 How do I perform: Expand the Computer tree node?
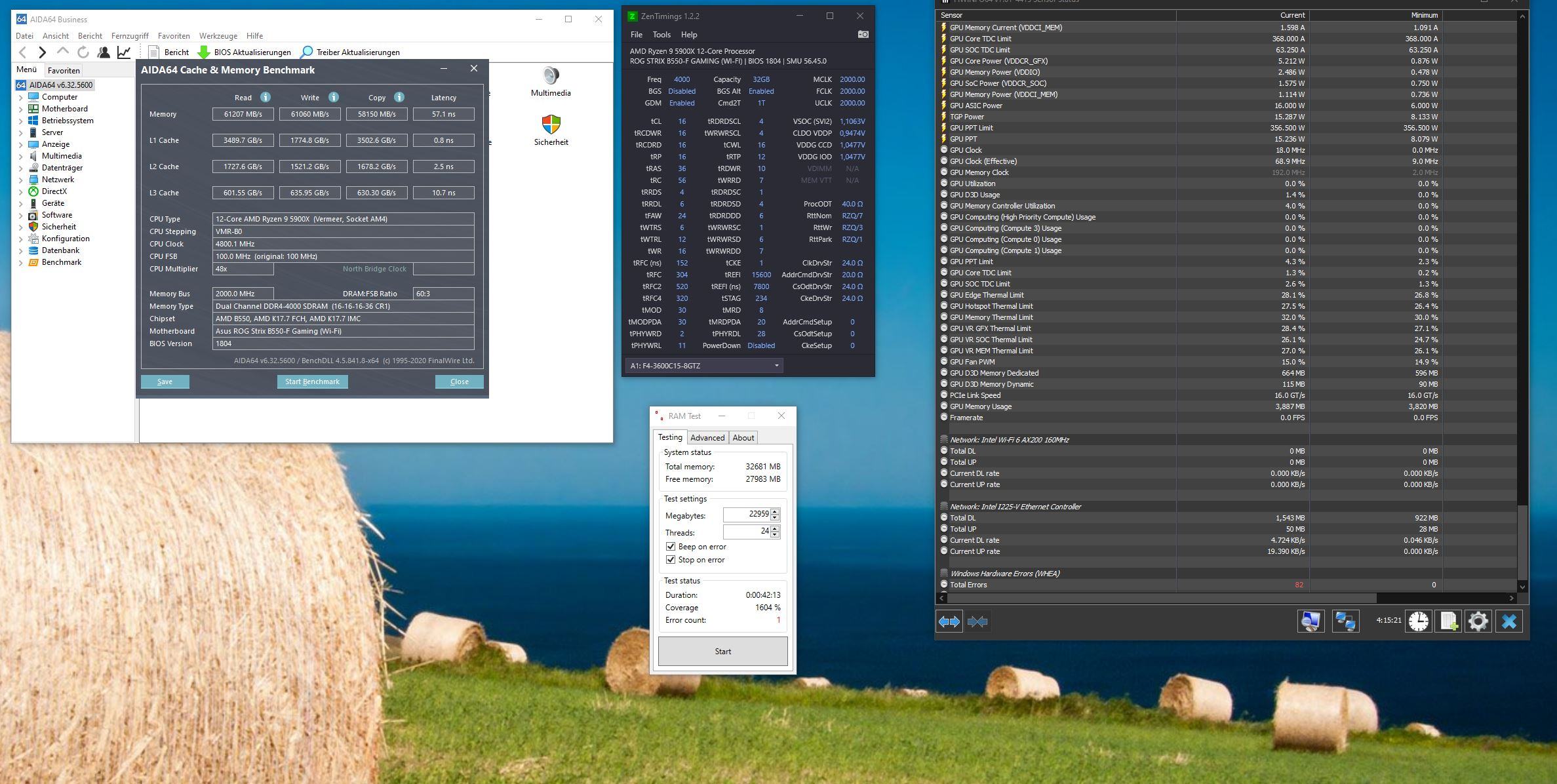point(20,97)
